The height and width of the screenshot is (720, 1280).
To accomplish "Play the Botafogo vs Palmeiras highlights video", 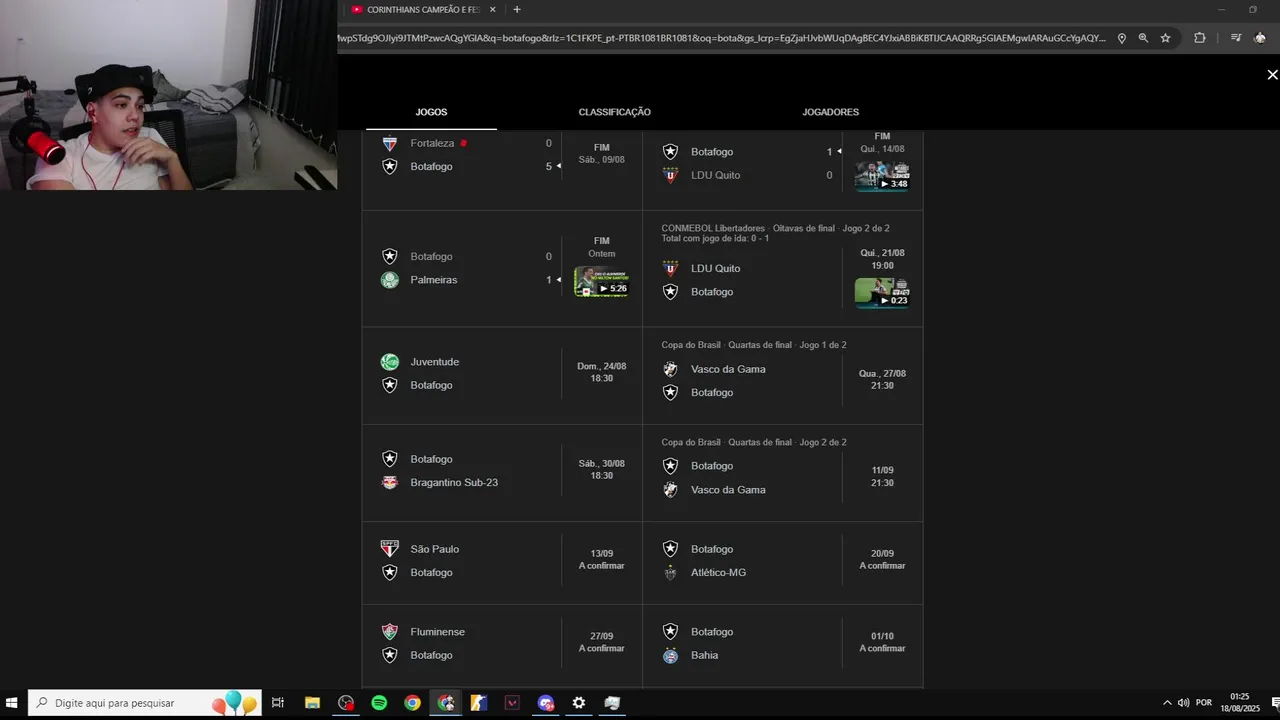I will point(601,282).
